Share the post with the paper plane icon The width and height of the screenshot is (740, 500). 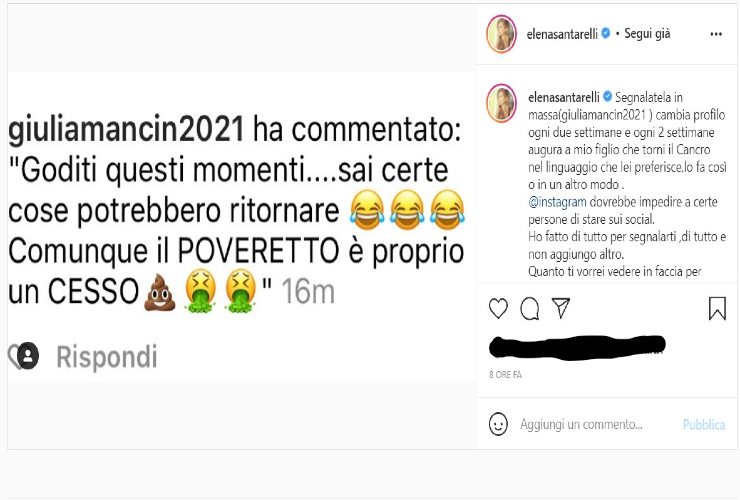(561, 308)
